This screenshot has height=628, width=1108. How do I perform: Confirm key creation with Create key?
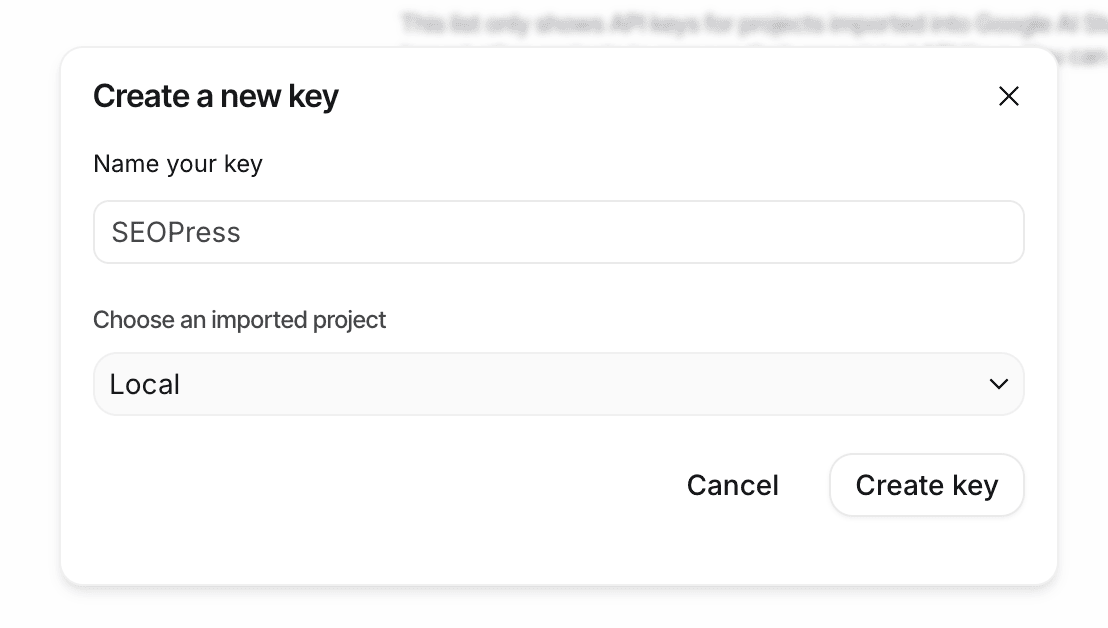(x=926, y=485)
